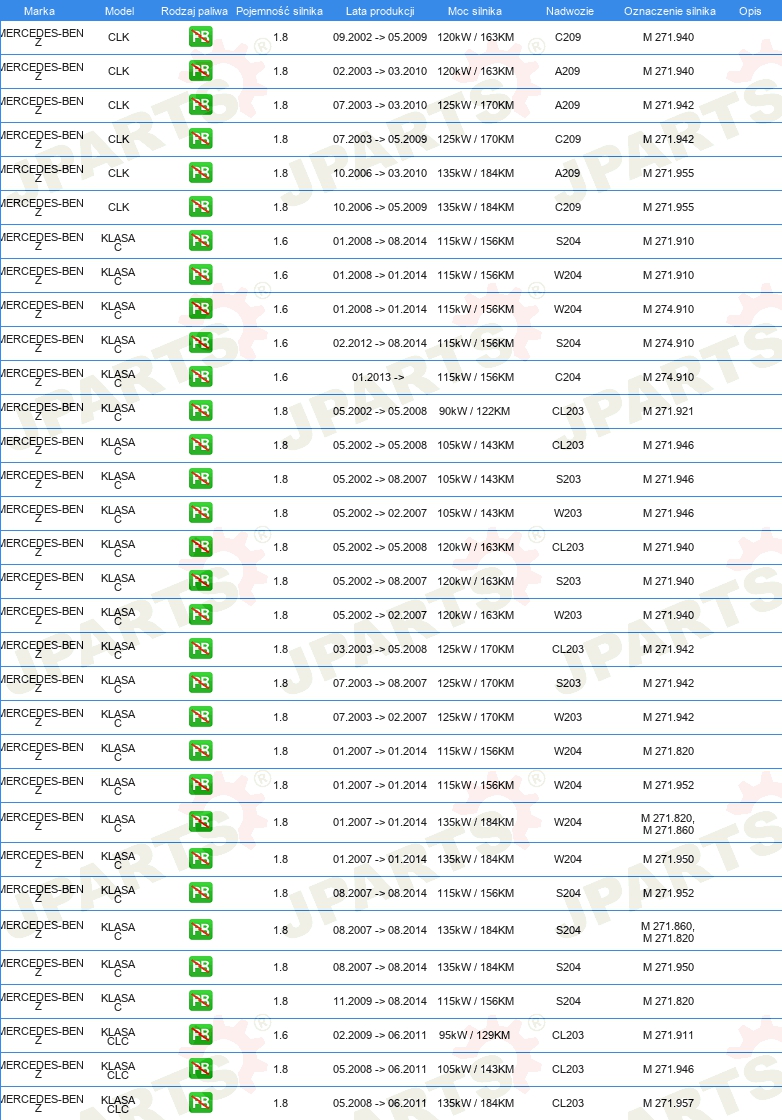Click the power cell 95kW / 129KM
This screenshot has width=782, height=1120.
(475, 1035)
